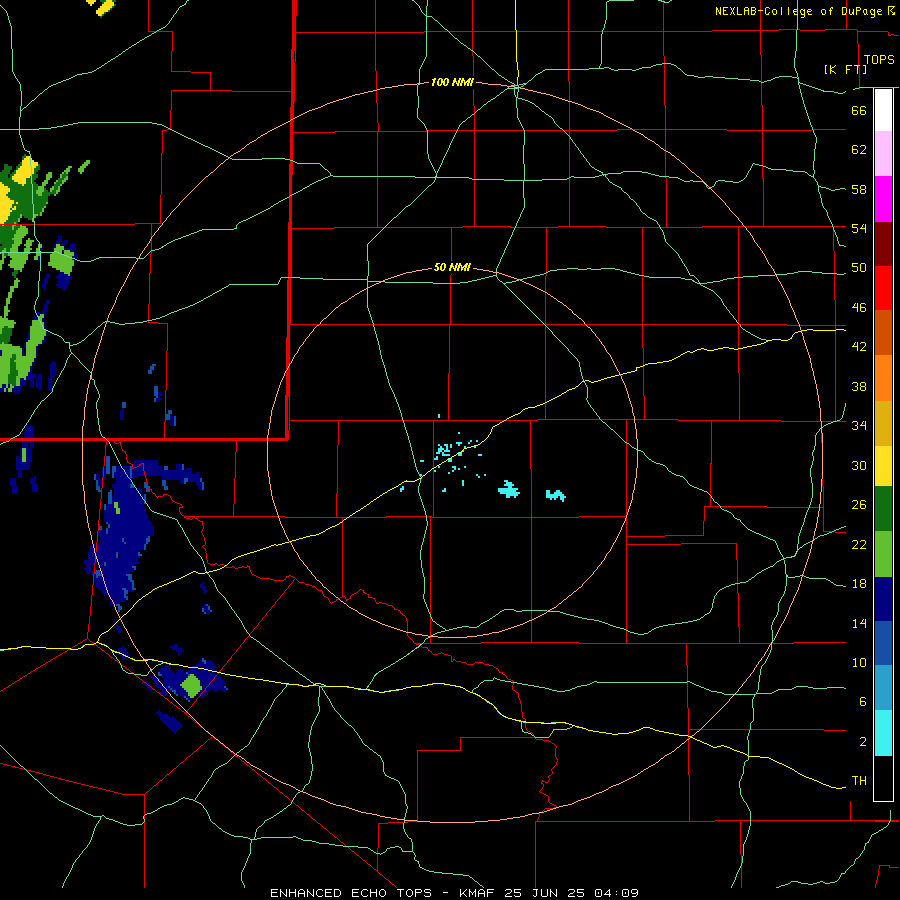Viewport: 900px width, 900px height.
Task: Select the 38 value on the color scale
Action: click(x=859, y=386)
